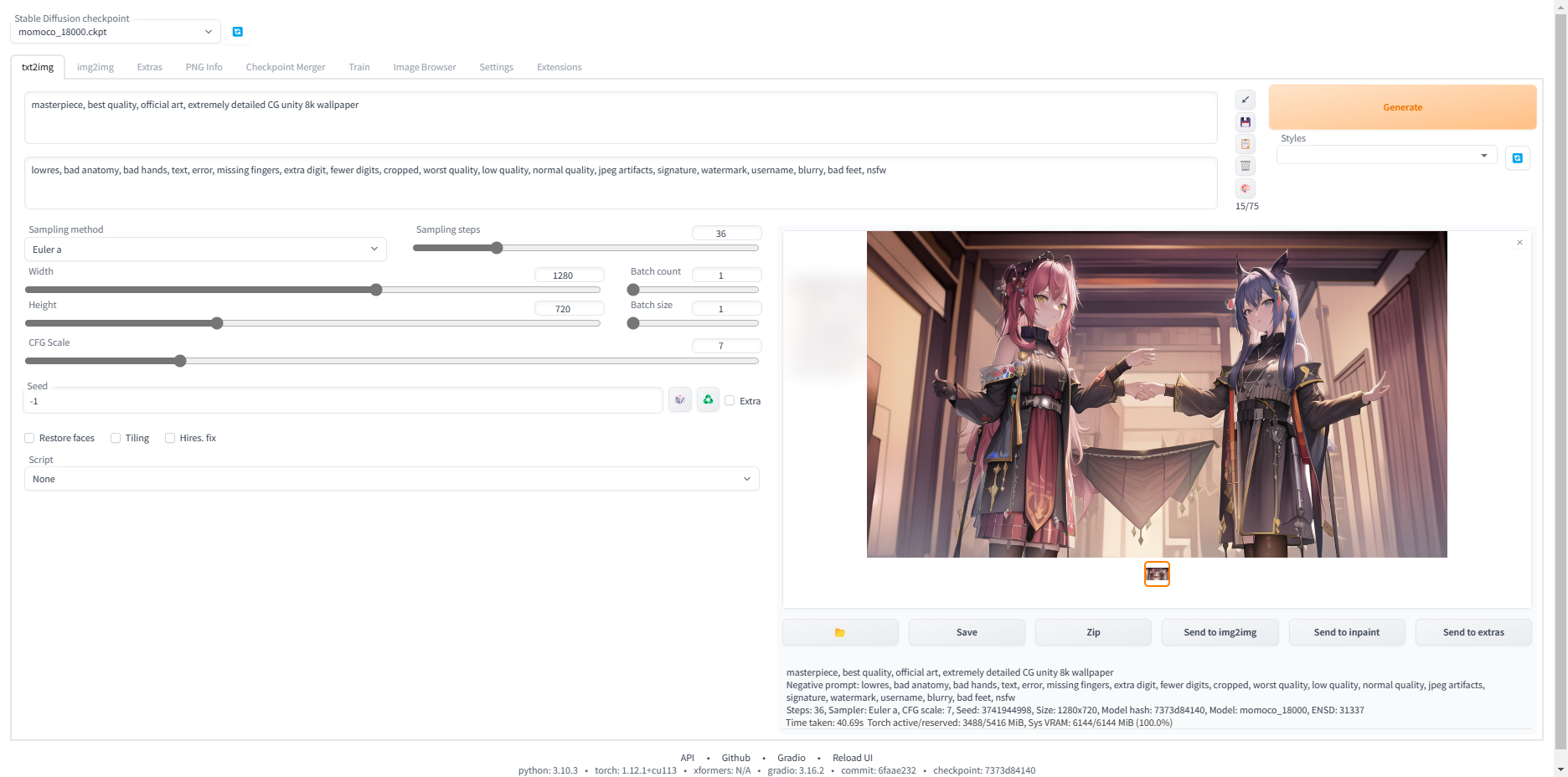Image resolution: width=1568 pixels, height=777 pixels.
Task: Open the output folder with the folder icon button
Action: (x=840, y=632)
